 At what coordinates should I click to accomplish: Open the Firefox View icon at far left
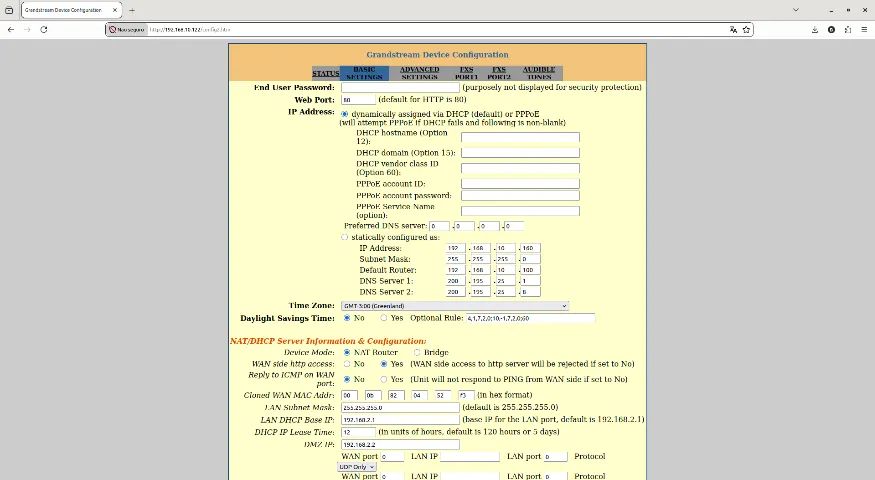(x=9, y=10)
